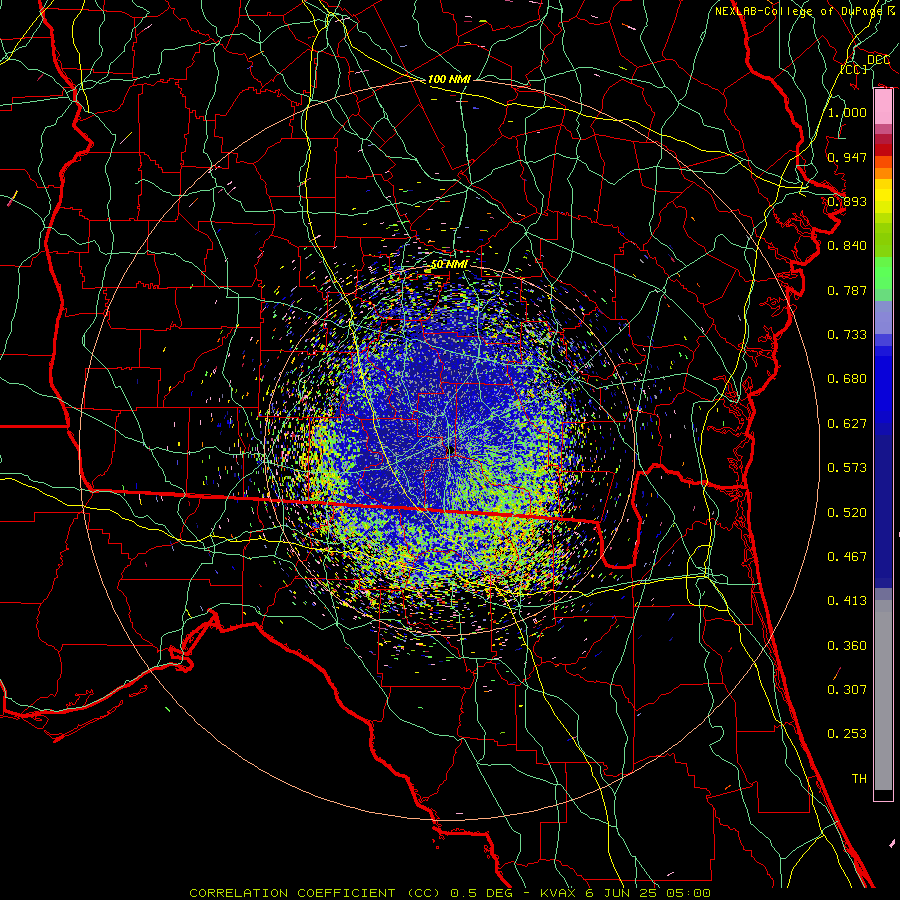Click the 0.840 legend value

click(x=847, y=246)
